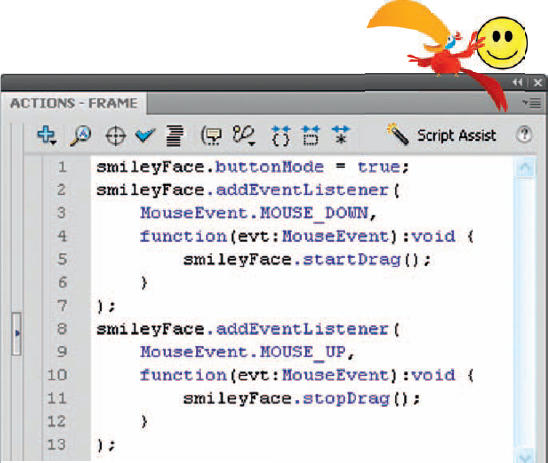Select the ACTIONS - FRAME tab
Viewport: 548px width, 463px height.
pos(74,103)
